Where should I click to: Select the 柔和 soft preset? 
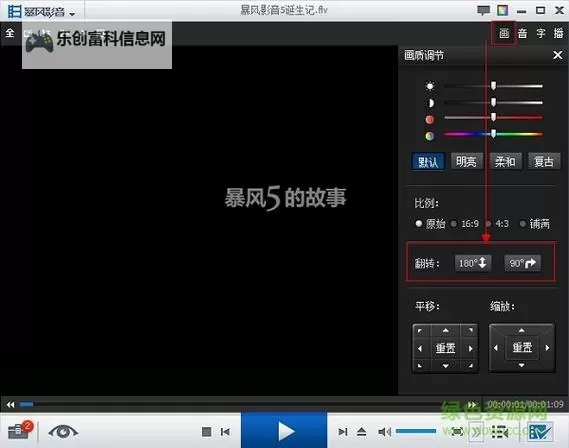(x=505, y=161)
